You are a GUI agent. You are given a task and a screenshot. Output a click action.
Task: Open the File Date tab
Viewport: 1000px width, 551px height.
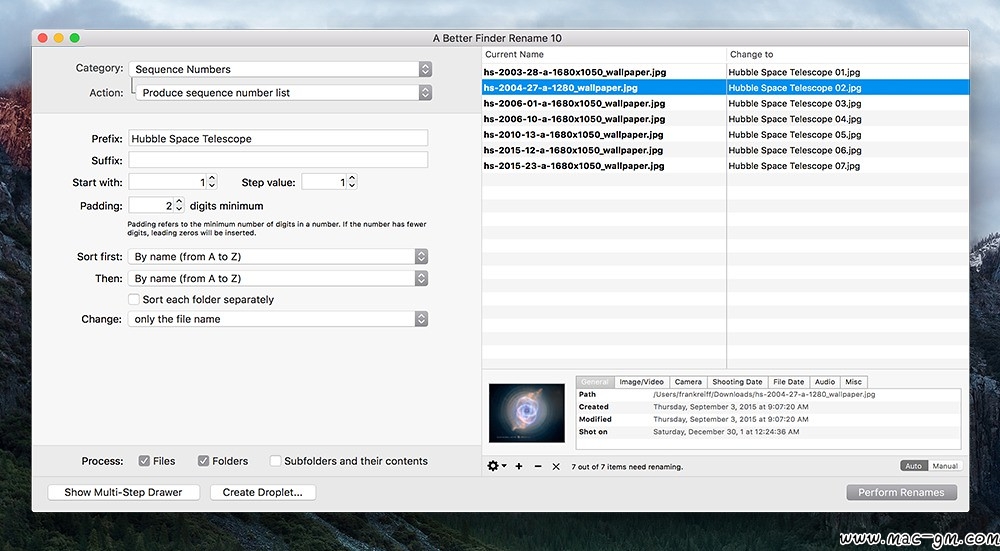point(789,382)
